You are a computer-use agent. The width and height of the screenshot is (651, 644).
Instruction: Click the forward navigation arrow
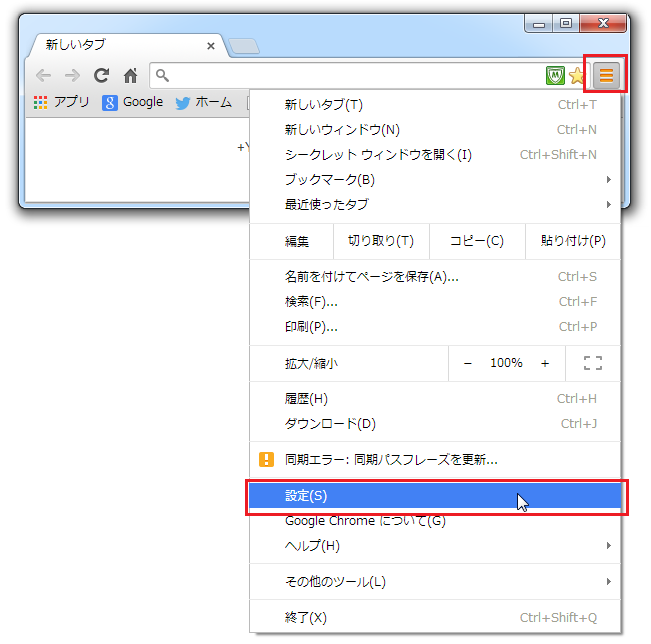tap(72, 75)
